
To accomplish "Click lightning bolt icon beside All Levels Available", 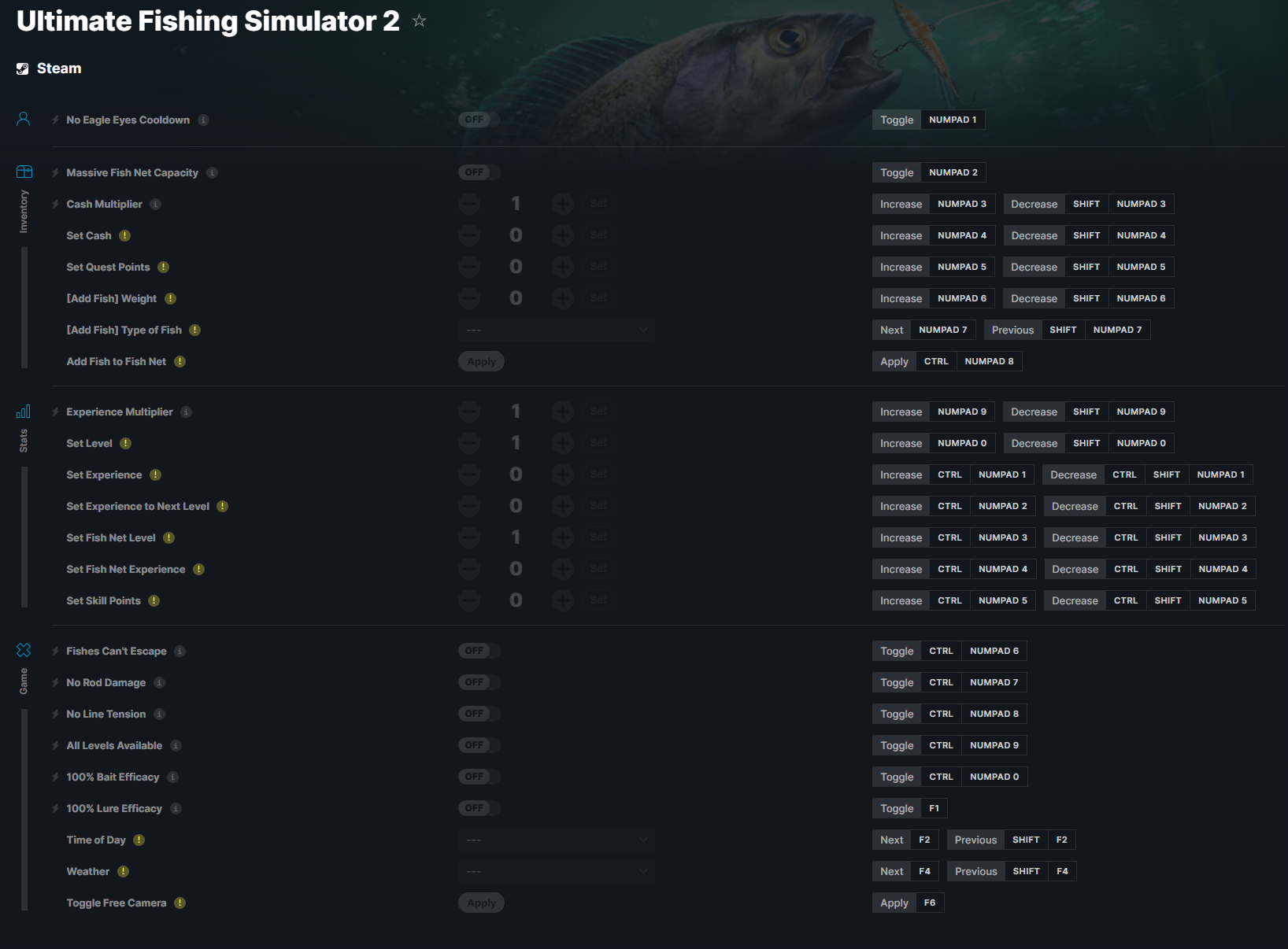I will click(56, 745).
